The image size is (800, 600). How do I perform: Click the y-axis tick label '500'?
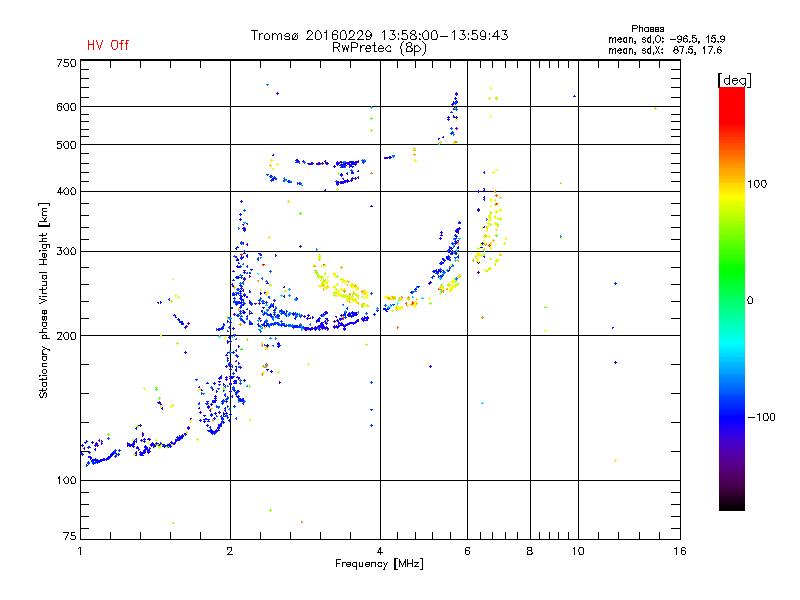[x=67, y=145]
